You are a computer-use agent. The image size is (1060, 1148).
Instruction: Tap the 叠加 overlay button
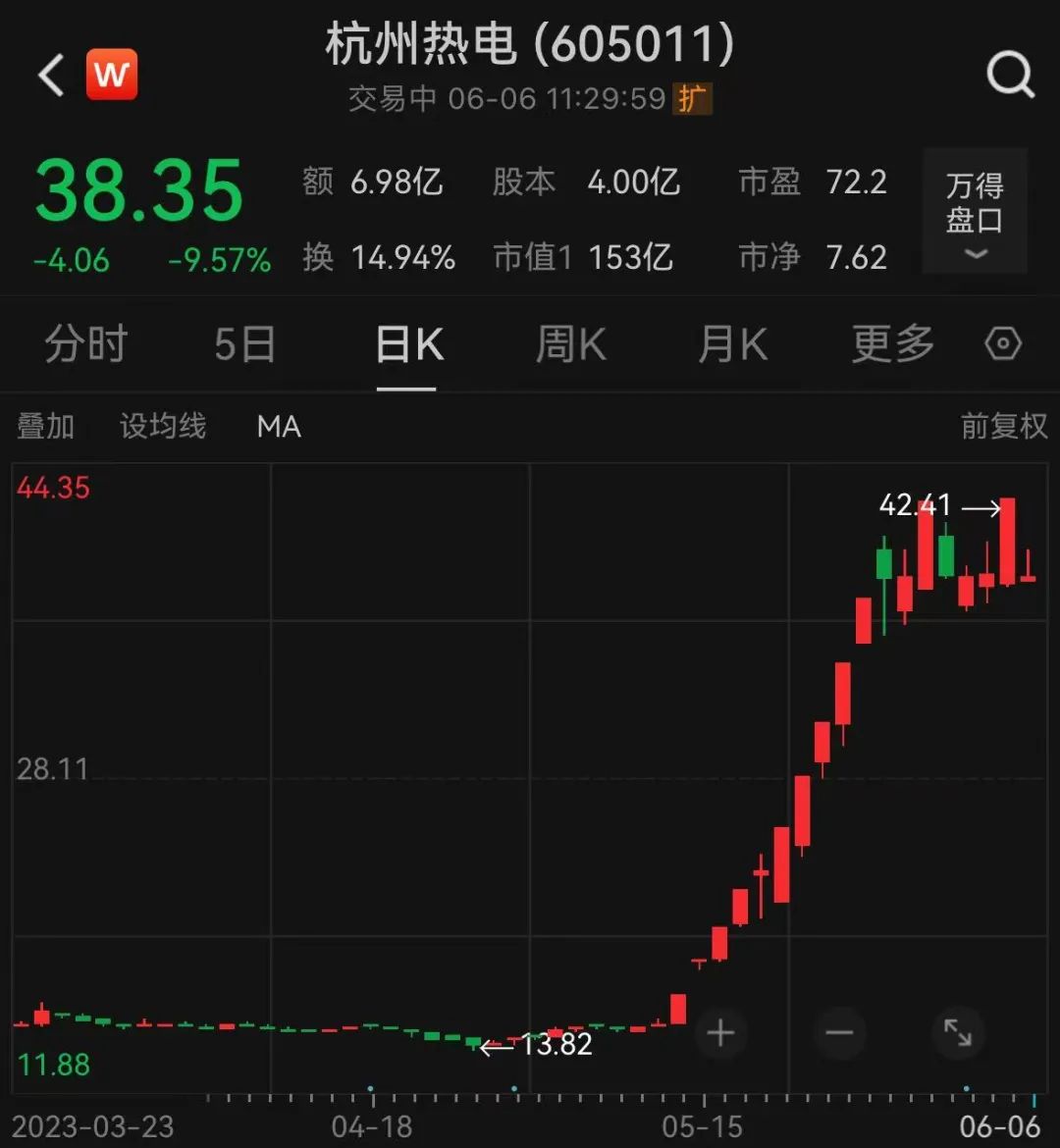pos(45,426)
